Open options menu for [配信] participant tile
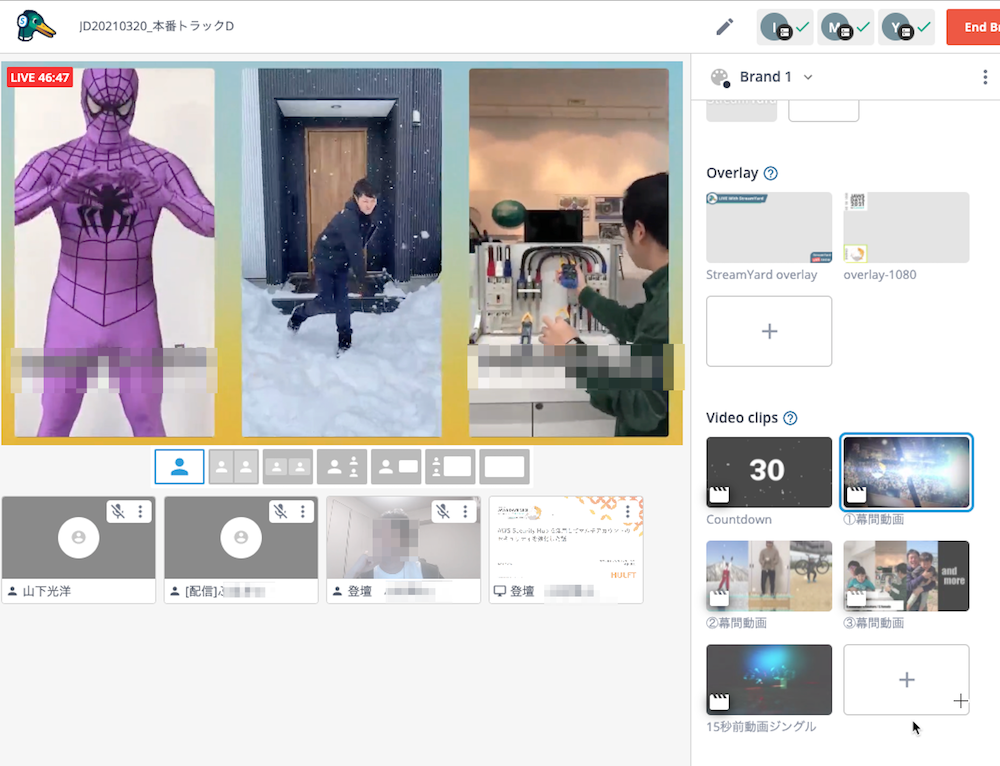 point(303,511)
